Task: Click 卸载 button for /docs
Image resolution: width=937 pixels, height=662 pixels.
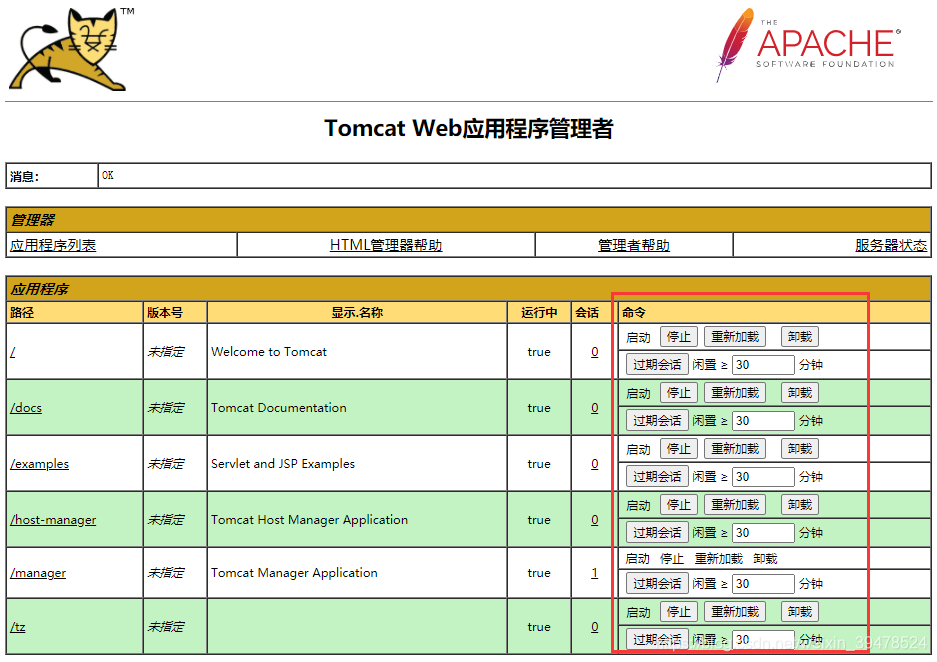Action: [800, 393]
